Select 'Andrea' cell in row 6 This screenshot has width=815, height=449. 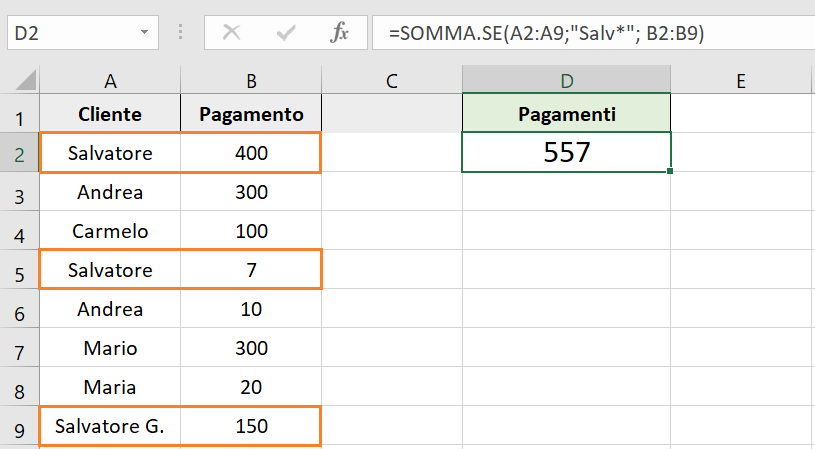(110, 309)
